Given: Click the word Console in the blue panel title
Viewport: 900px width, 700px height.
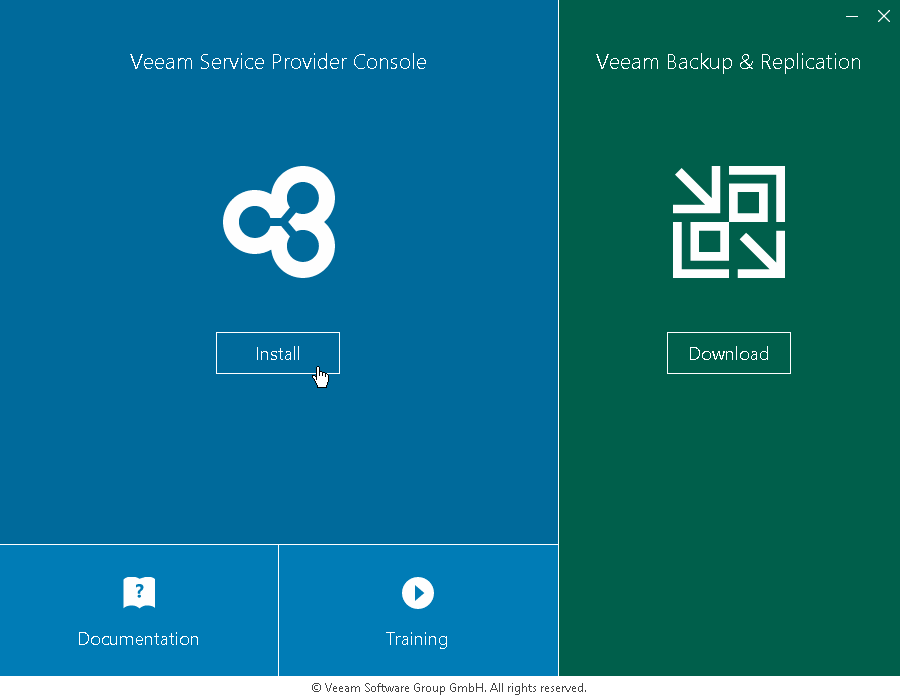Looking at the screenshot, I should [390, 62].
